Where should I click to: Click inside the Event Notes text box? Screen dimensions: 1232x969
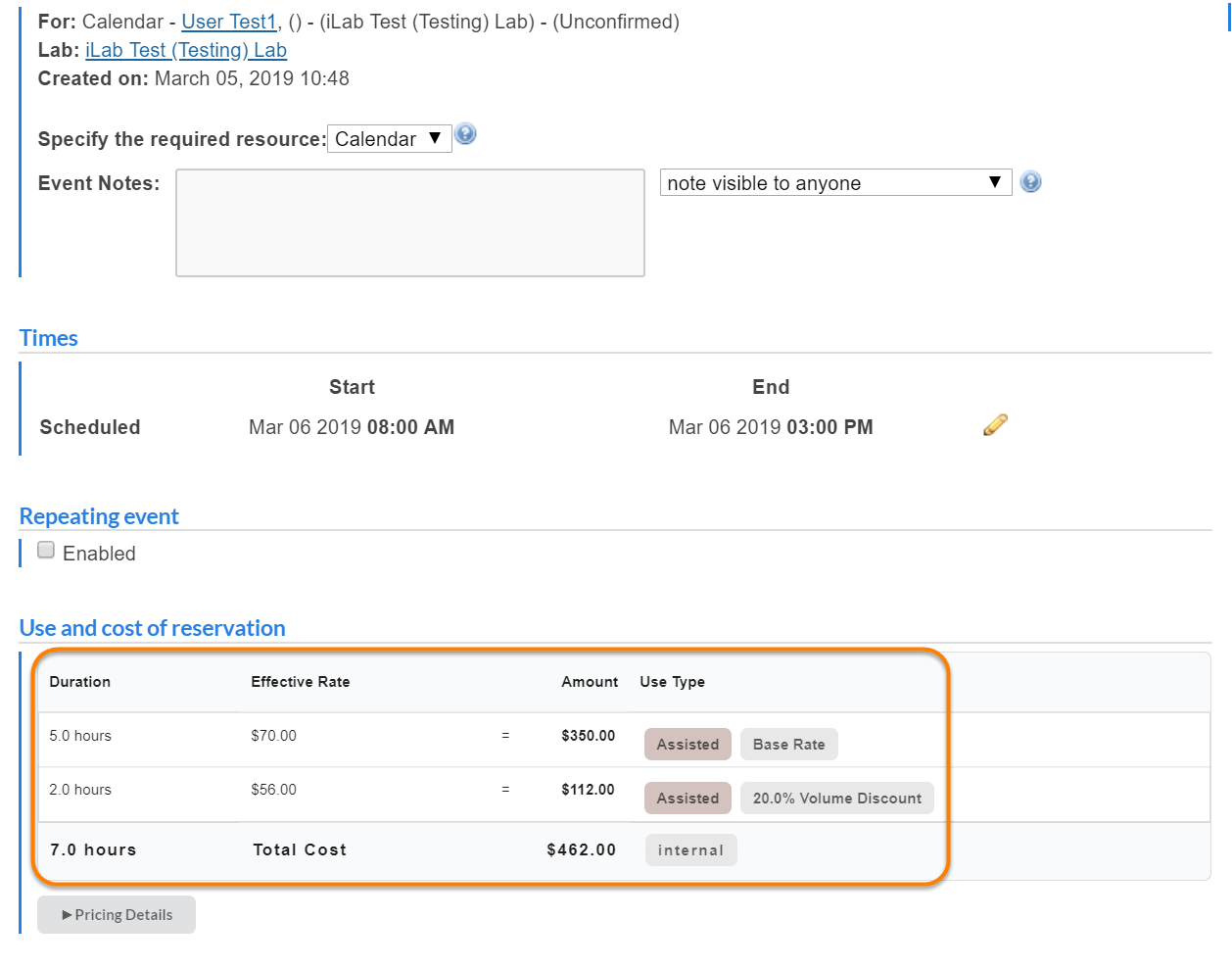click(x=409, y=222)
